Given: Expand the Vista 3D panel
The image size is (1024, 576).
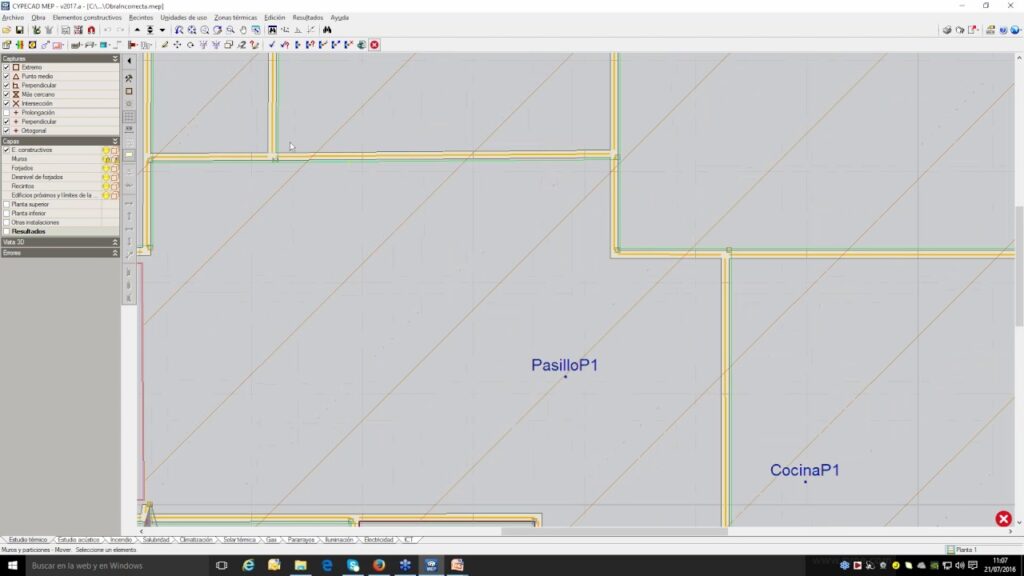Looking at the screenshot, I should [x=115, y=242].
